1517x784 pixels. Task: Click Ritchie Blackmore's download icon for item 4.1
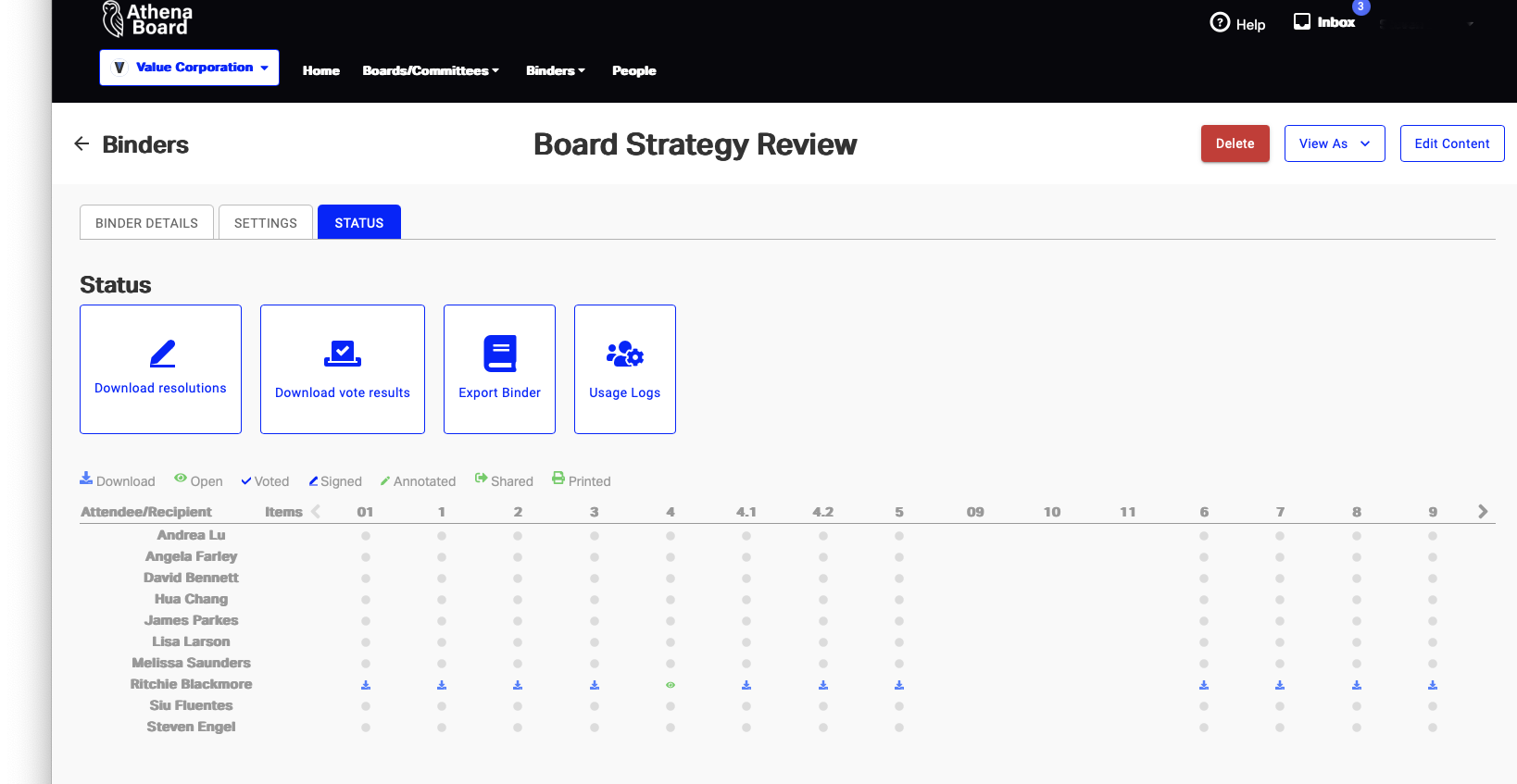point(746,685)
